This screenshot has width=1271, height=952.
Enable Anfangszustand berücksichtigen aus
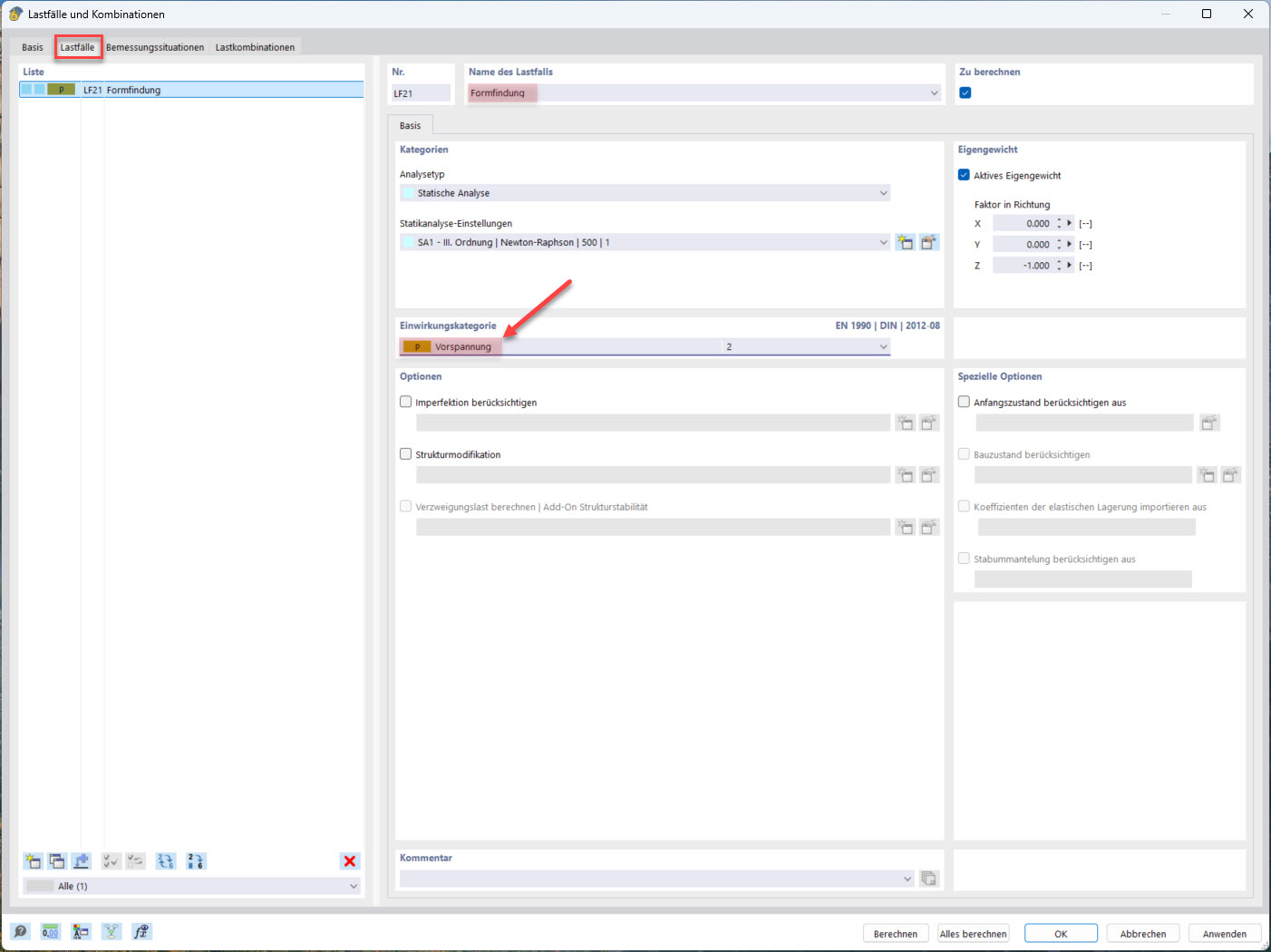coord(964,402)
